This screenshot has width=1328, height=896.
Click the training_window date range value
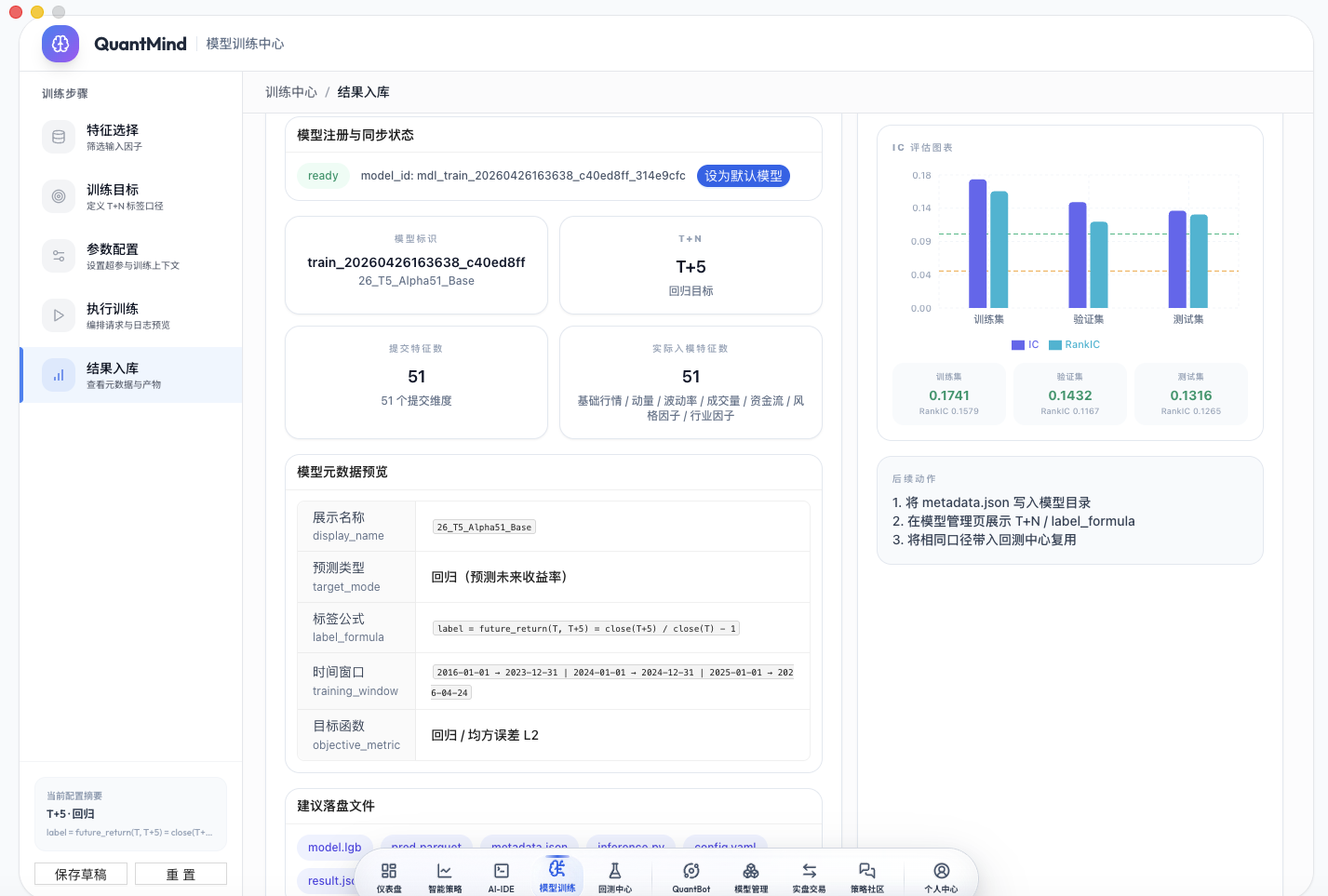point(612,682)
